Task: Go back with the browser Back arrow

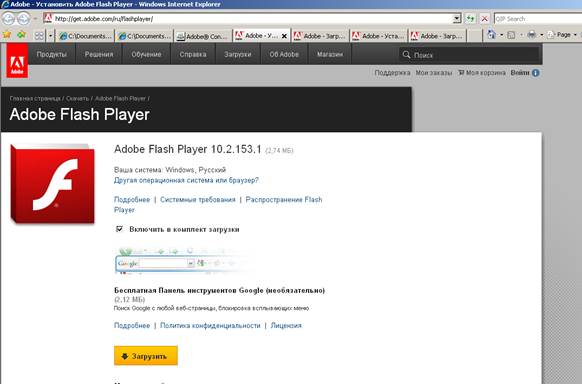Action: point(8,18)
